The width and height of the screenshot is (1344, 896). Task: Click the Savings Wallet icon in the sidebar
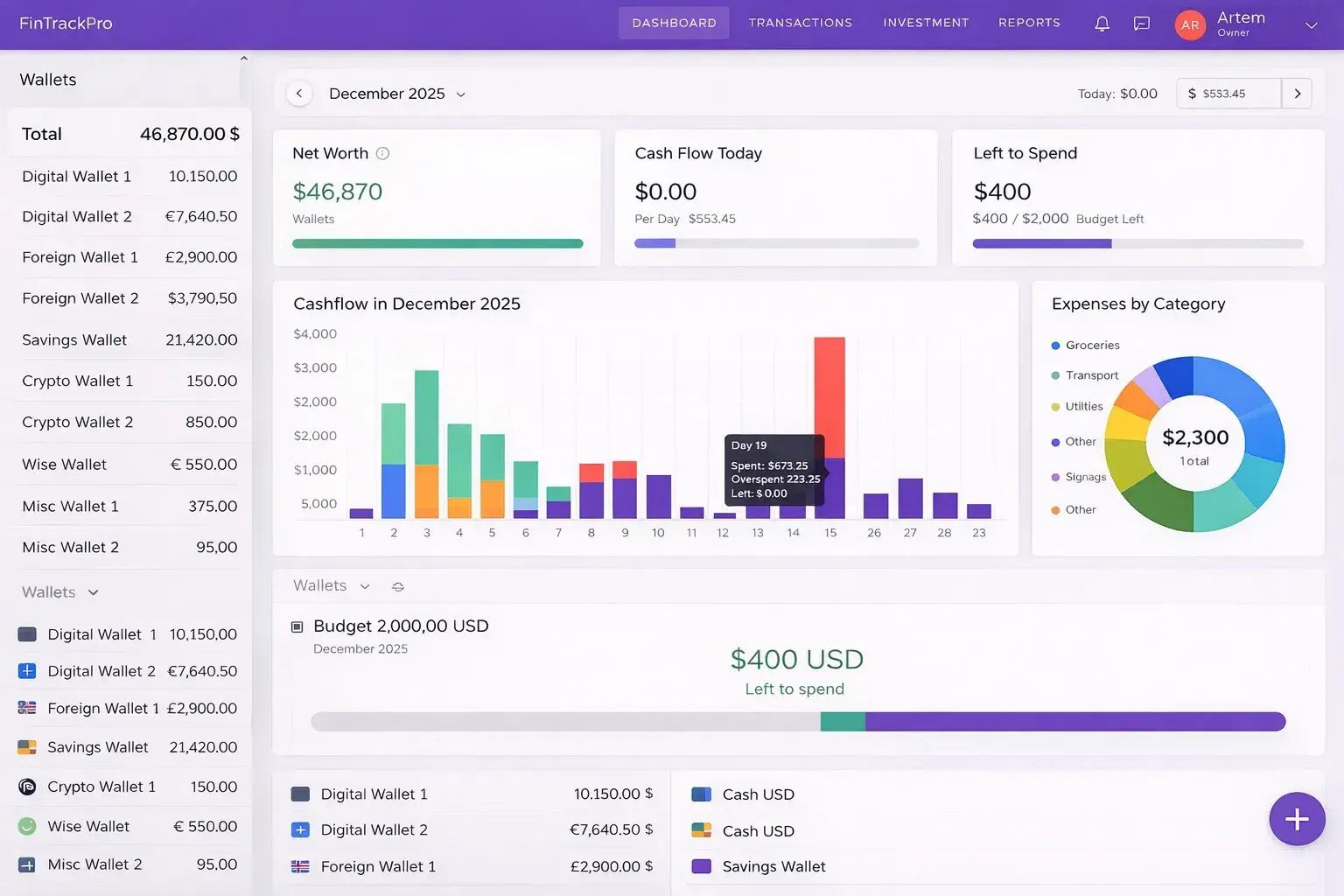coord(27,747)
